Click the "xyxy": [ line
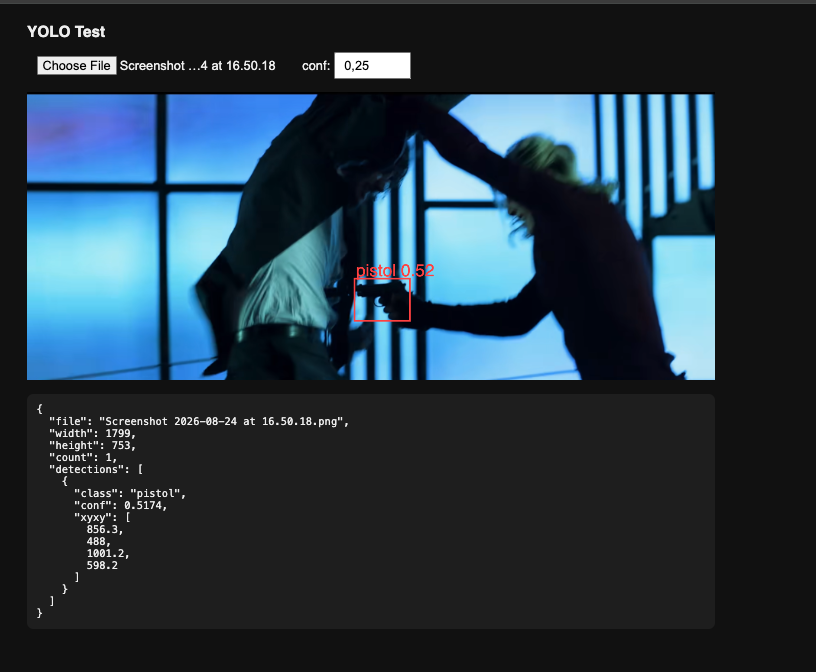Screen dimensions: 816x672 pos(102,517)
